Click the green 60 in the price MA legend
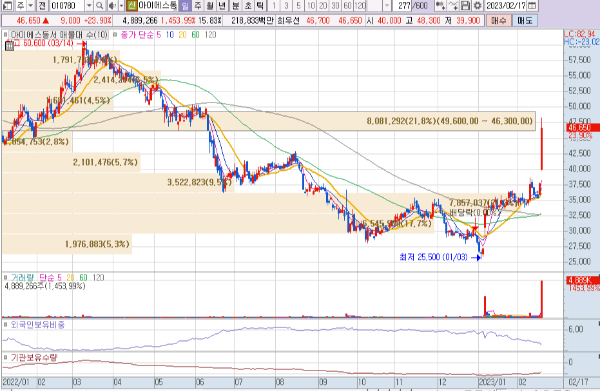600x391 pixels. click(196, 35)
